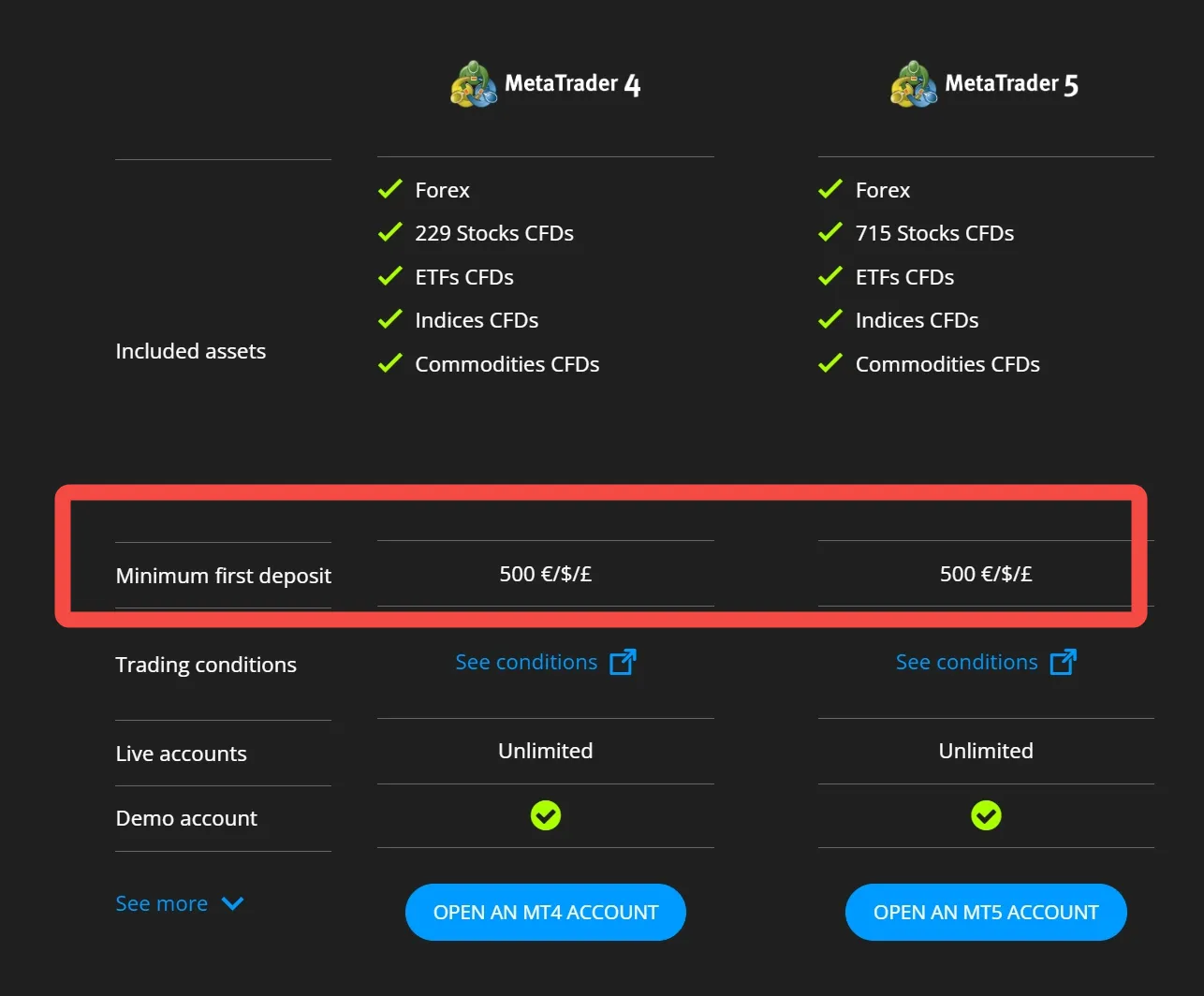Click ETFs CFDs text under MetaTrader 5
Viewport: 1204px width, 996px height.
(x=905, y=277)
